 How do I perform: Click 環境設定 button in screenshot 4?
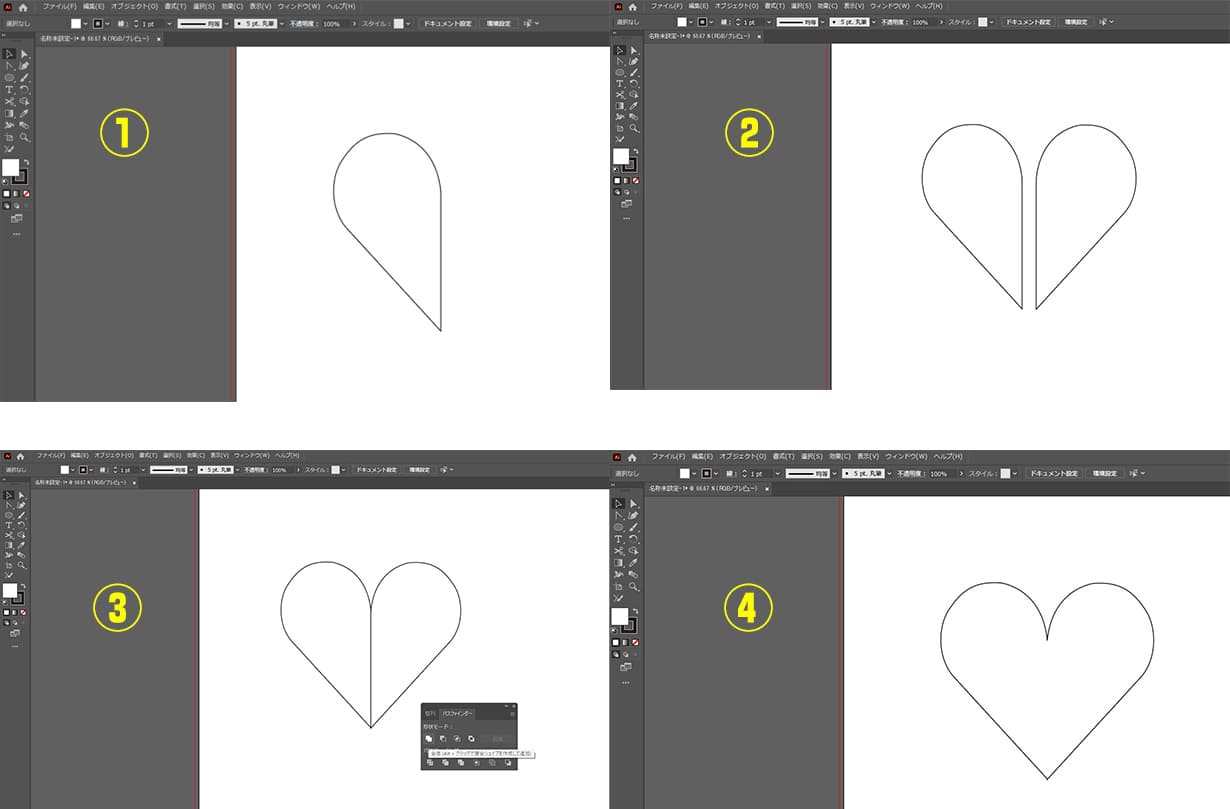(1106, 473)
